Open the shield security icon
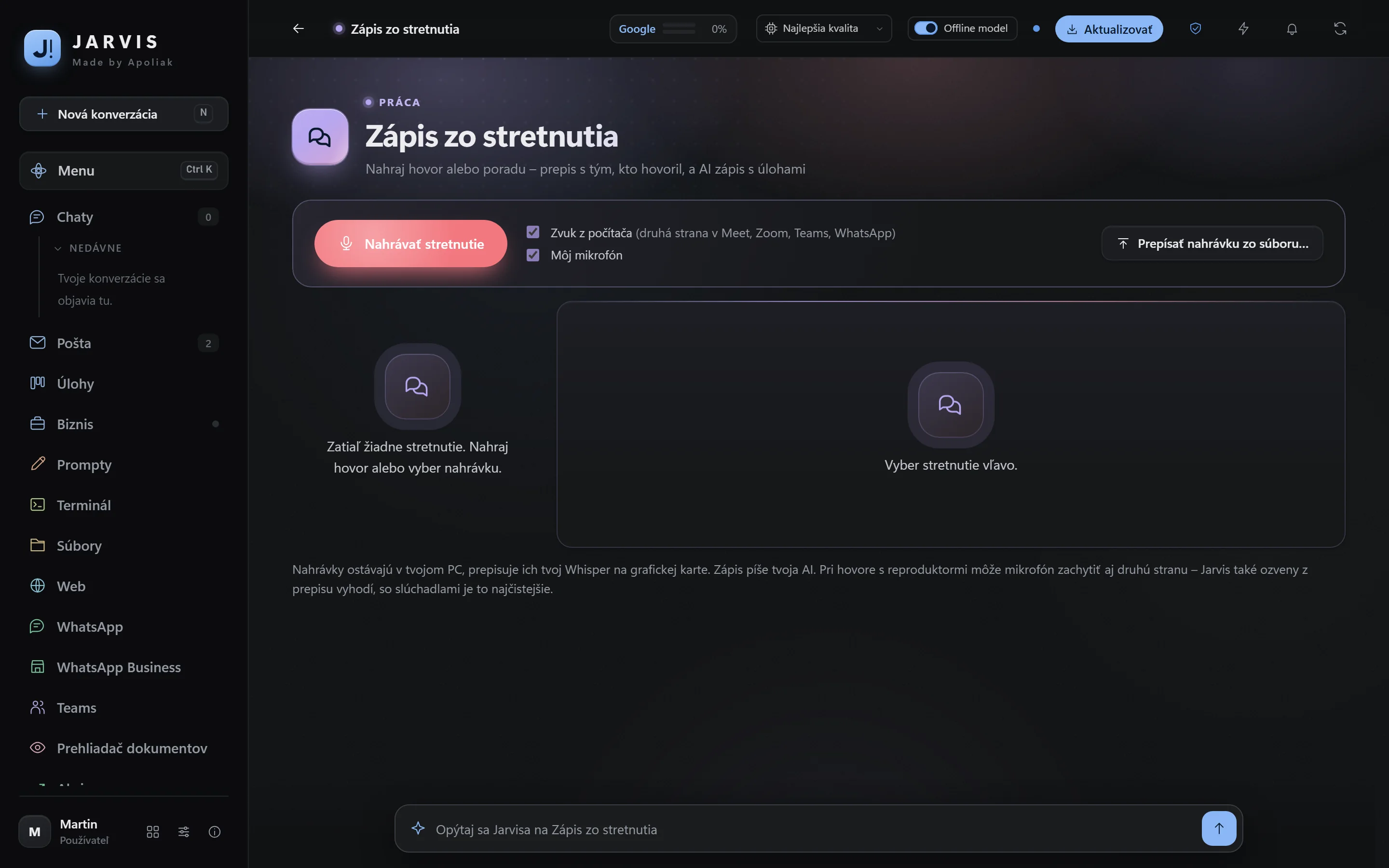Image resolution: width=1389 pixels, height=868 pixels. [x=1196, y=28]
